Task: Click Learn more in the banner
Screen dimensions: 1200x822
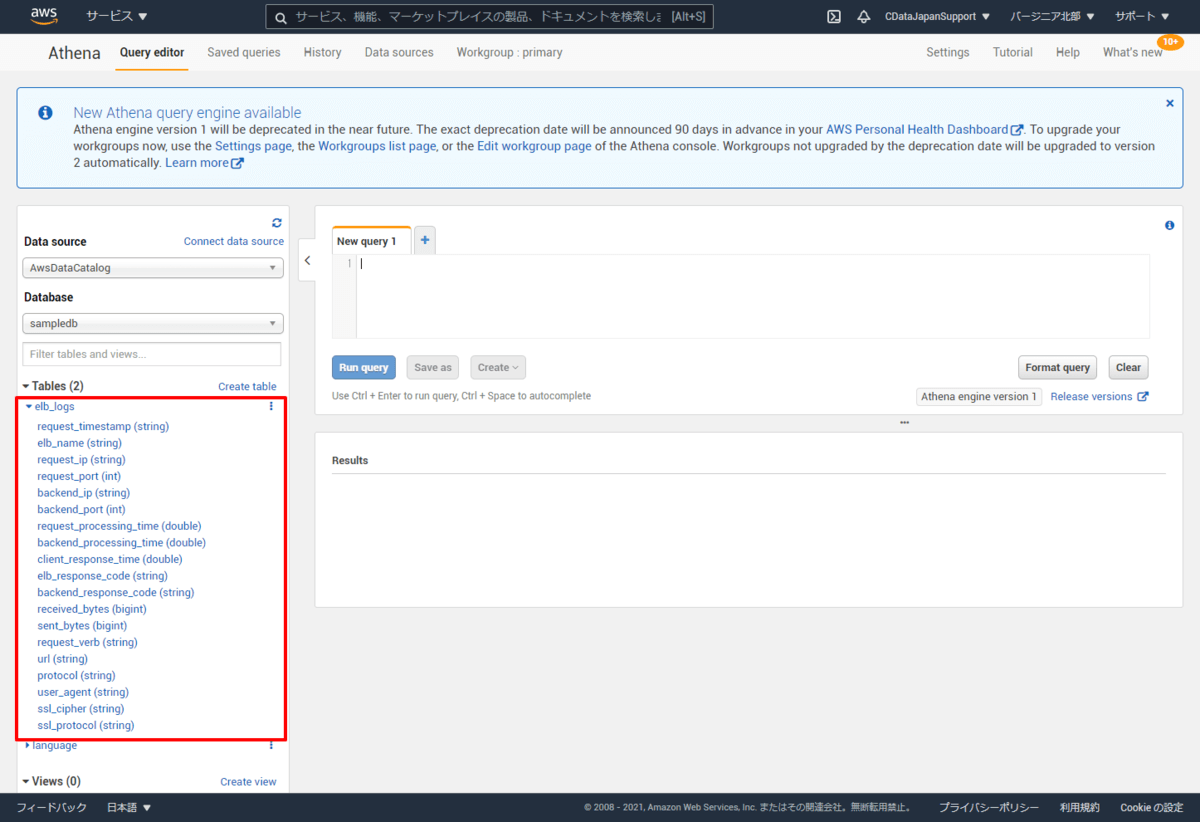Action: click(x=204, y=162)
